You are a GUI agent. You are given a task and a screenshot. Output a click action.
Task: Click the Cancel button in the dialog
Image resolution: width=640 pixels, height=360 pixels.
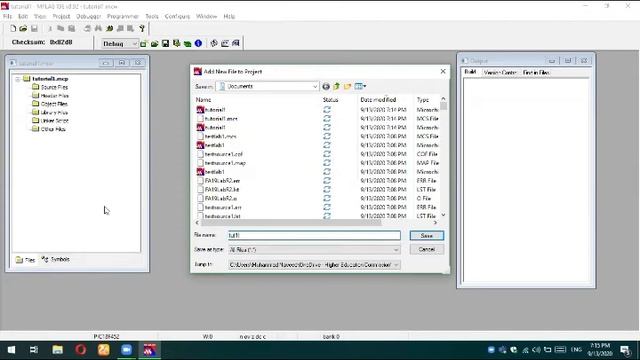pos(427,249)
